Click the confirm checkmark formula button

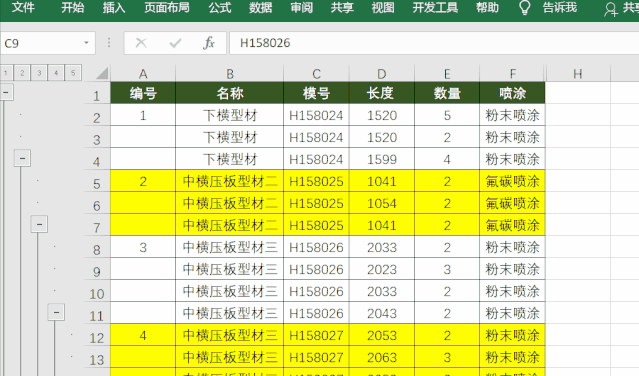[x=175, y=43]
